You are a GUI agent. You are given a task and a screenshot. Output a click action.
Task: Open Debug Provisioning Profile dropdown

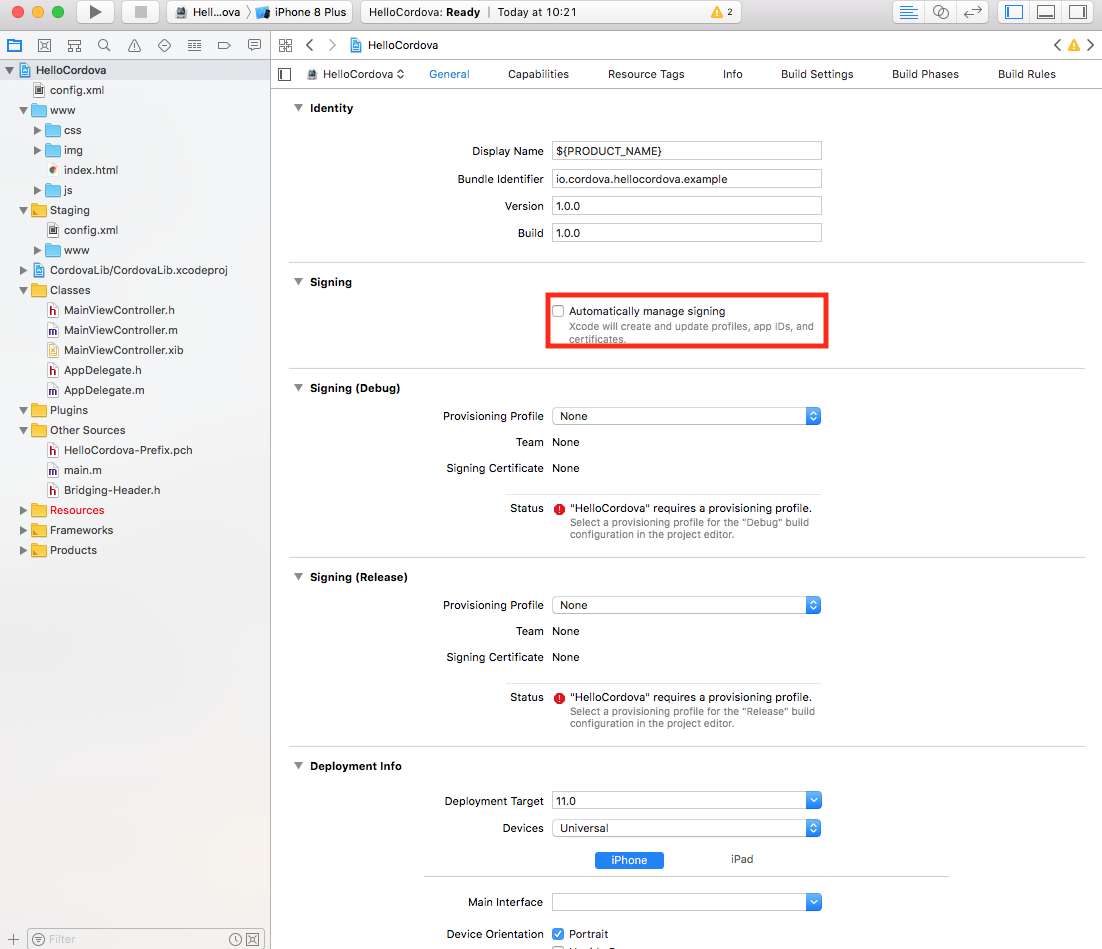coord(687,416)
